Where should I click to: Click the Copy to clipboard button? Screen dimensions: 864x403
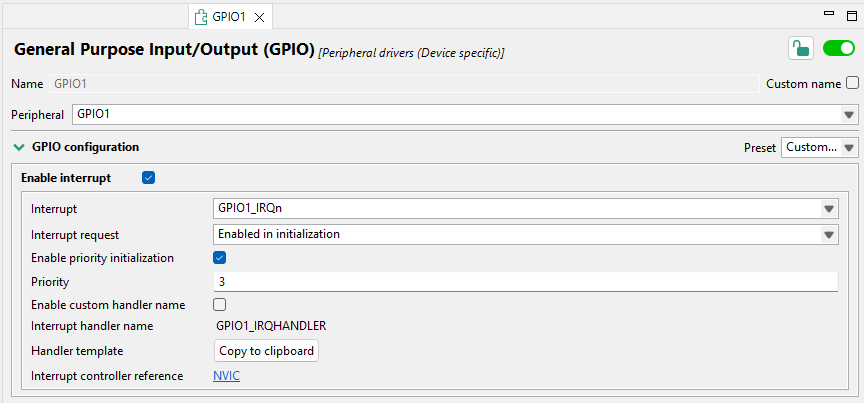point(267,351)
